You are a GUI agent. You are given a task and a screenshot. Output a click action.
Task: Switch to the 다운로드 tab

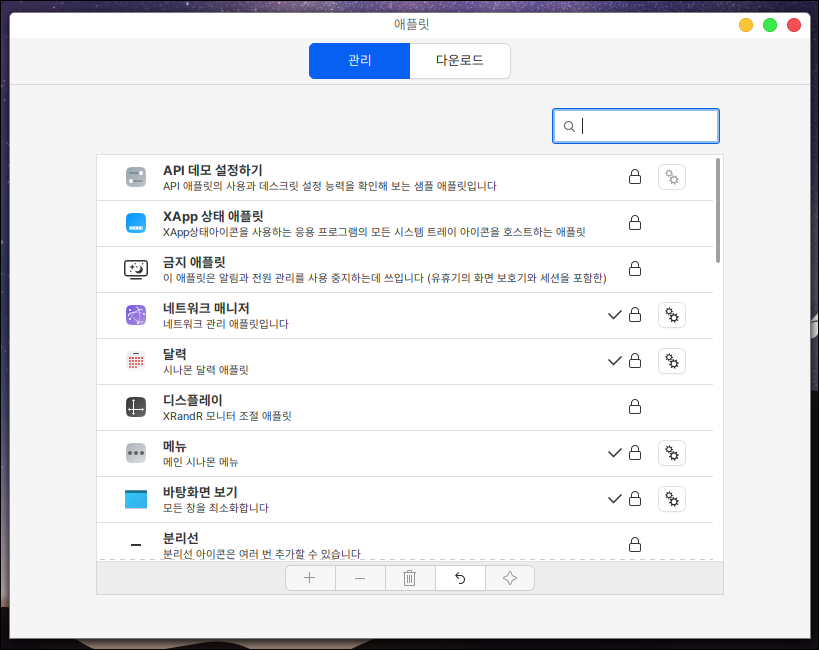460,61
